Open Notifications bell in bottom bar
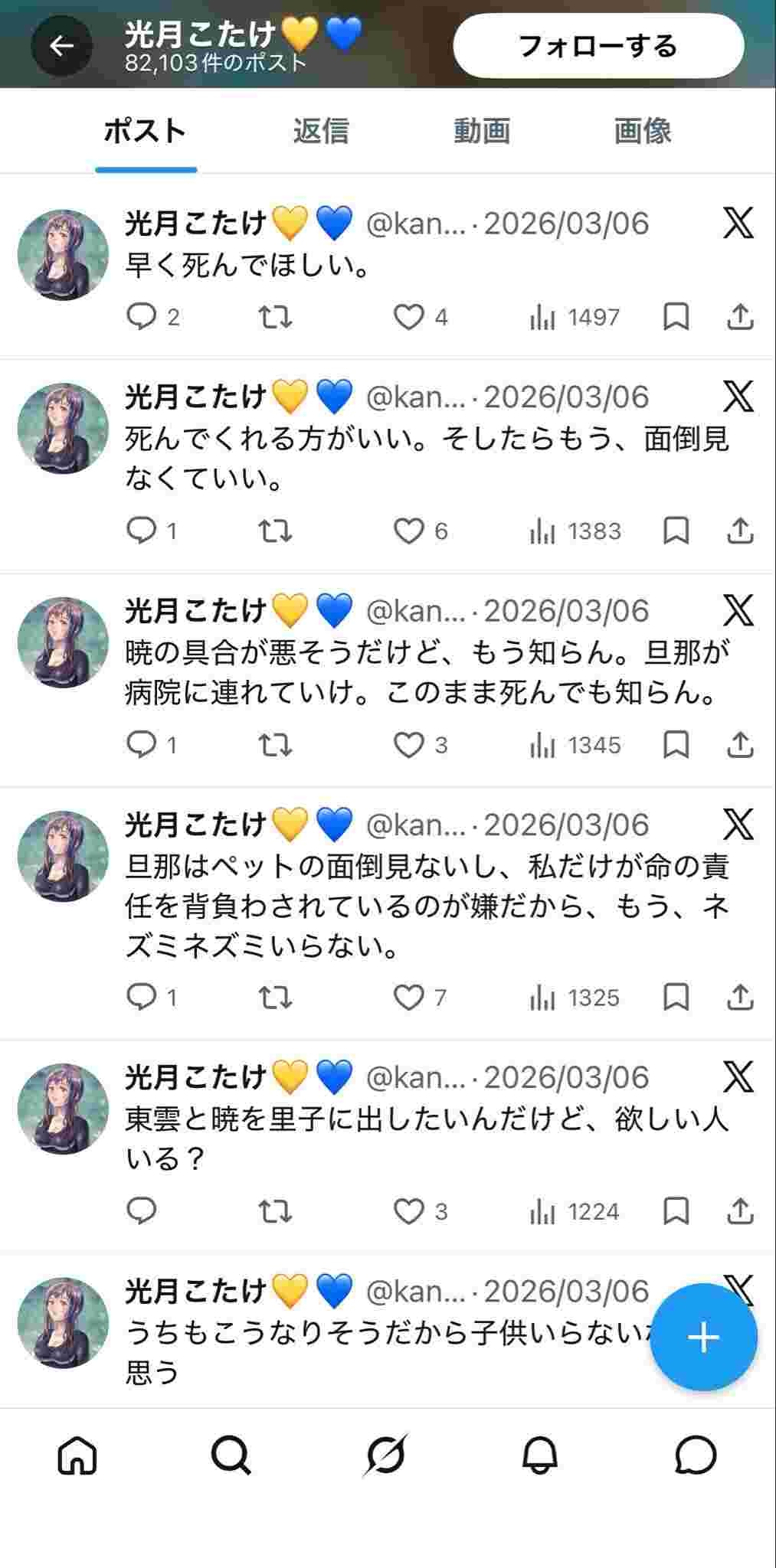This screenshot has width=776, height=1568. [x=540, y=1455]
